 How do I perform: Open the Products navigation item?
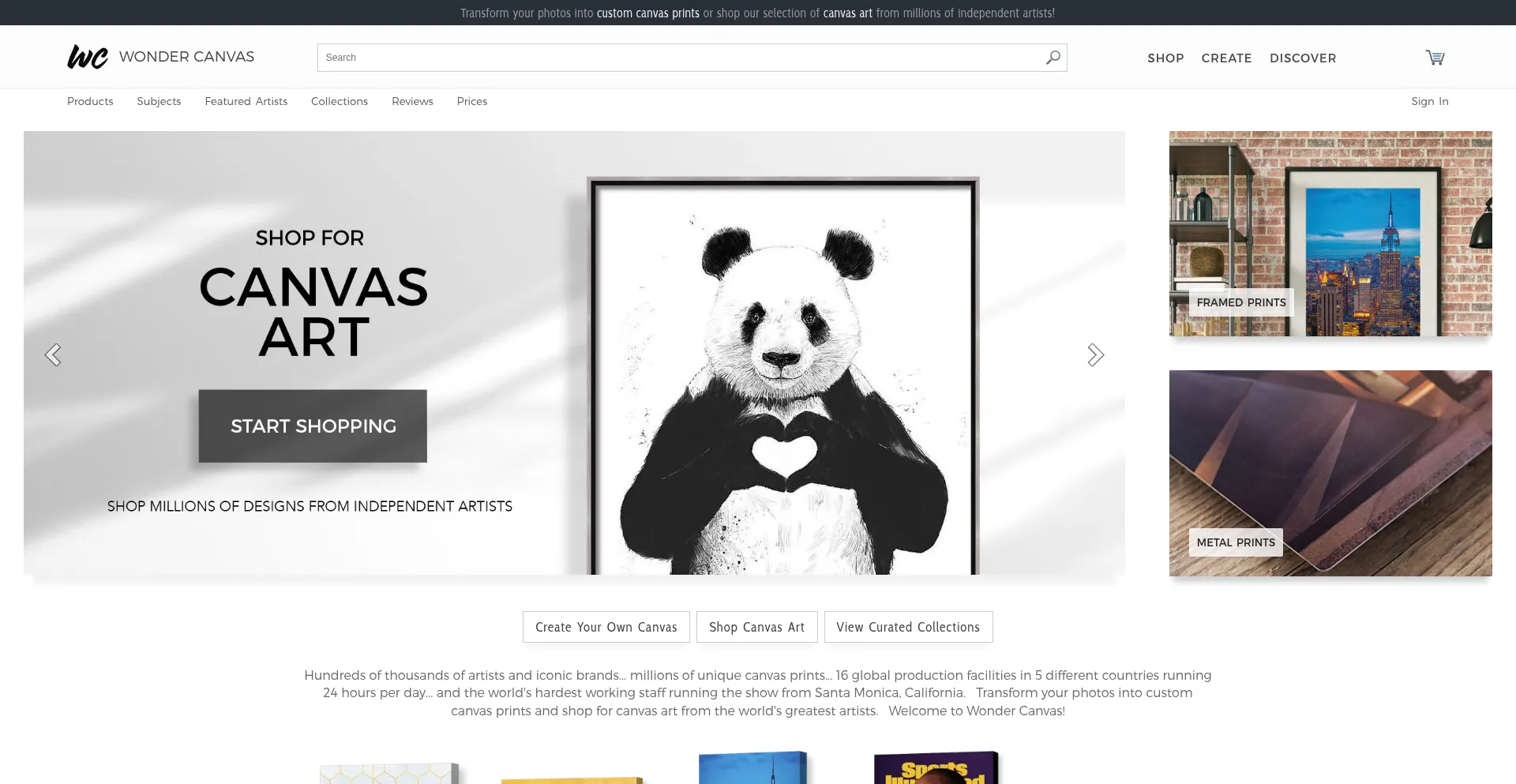click(90, 101)
